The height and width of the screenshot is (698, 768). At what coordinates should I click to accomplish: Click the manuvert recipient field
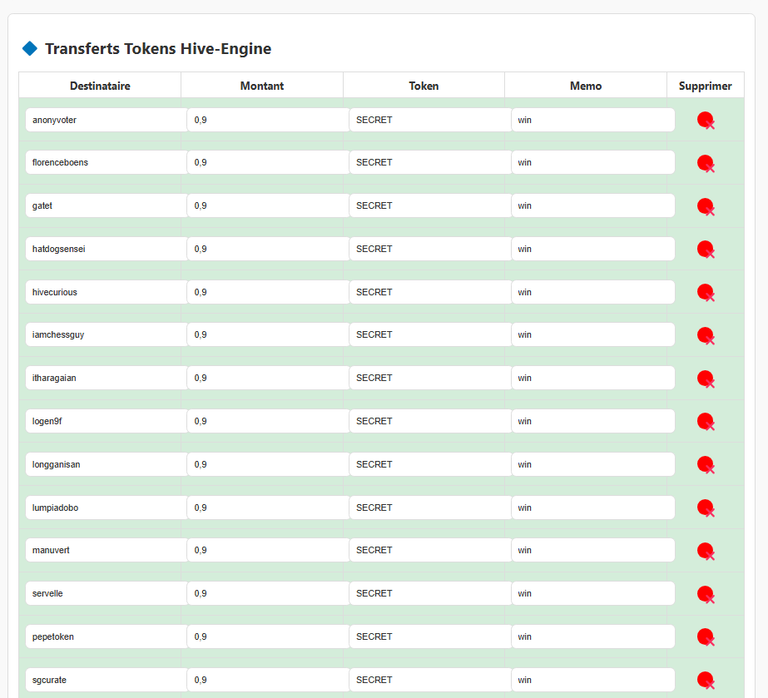[106, 550]
